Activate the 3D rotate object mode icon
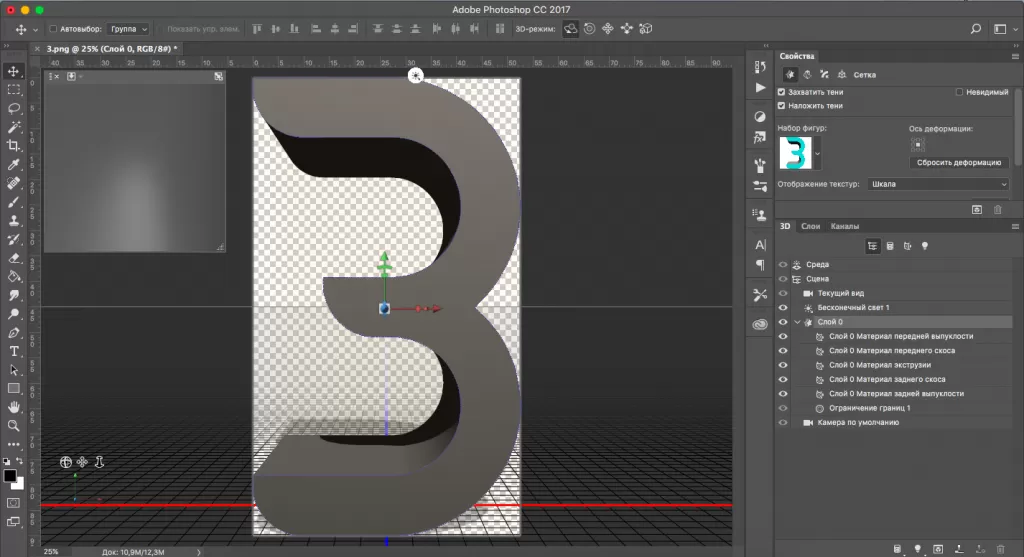The image size is (1024, 557). [570, 29]
